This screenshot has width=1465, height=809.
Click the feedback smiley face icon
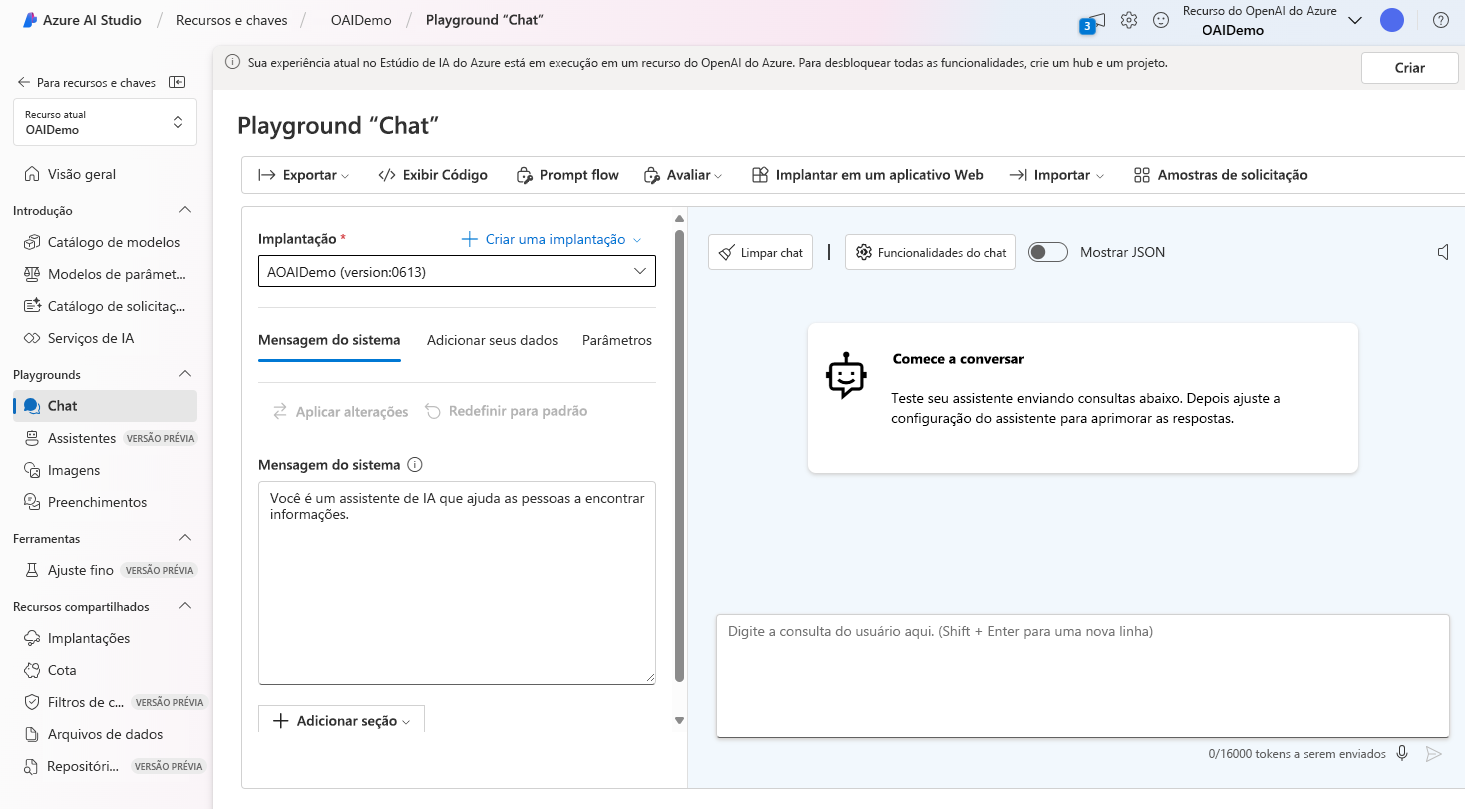1161,20
